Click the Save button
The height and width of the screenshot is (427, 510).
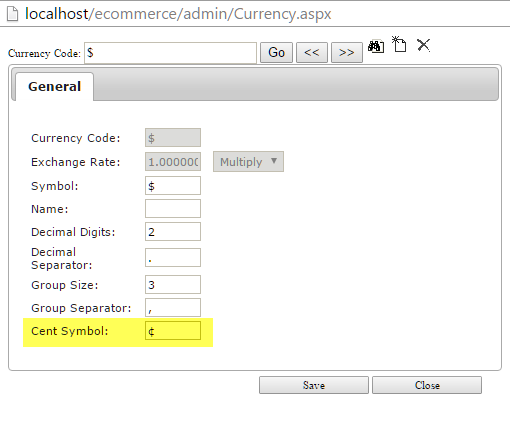click(314, 385)
